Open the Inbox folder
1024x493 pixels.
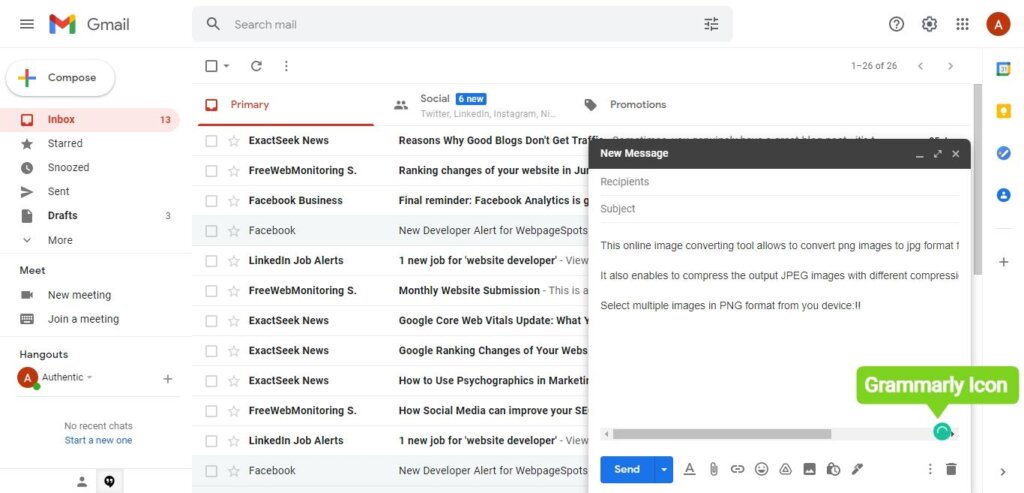point(90,119)
